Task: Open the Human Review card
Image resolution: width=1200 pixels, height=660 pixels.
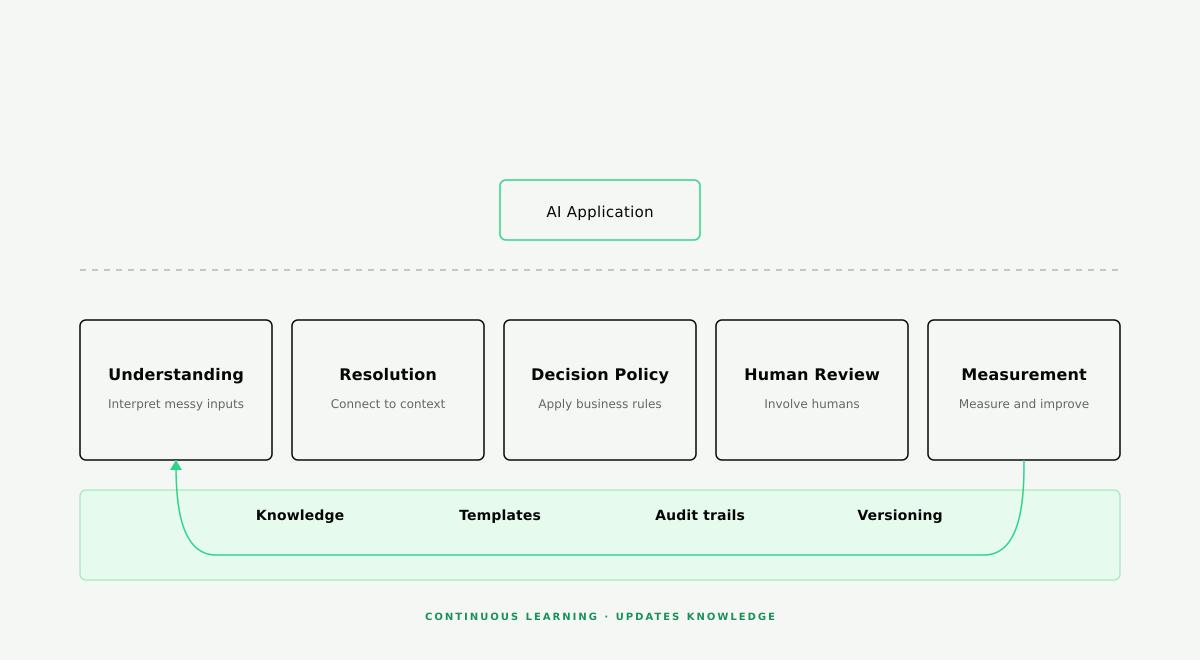Action: 812,390
